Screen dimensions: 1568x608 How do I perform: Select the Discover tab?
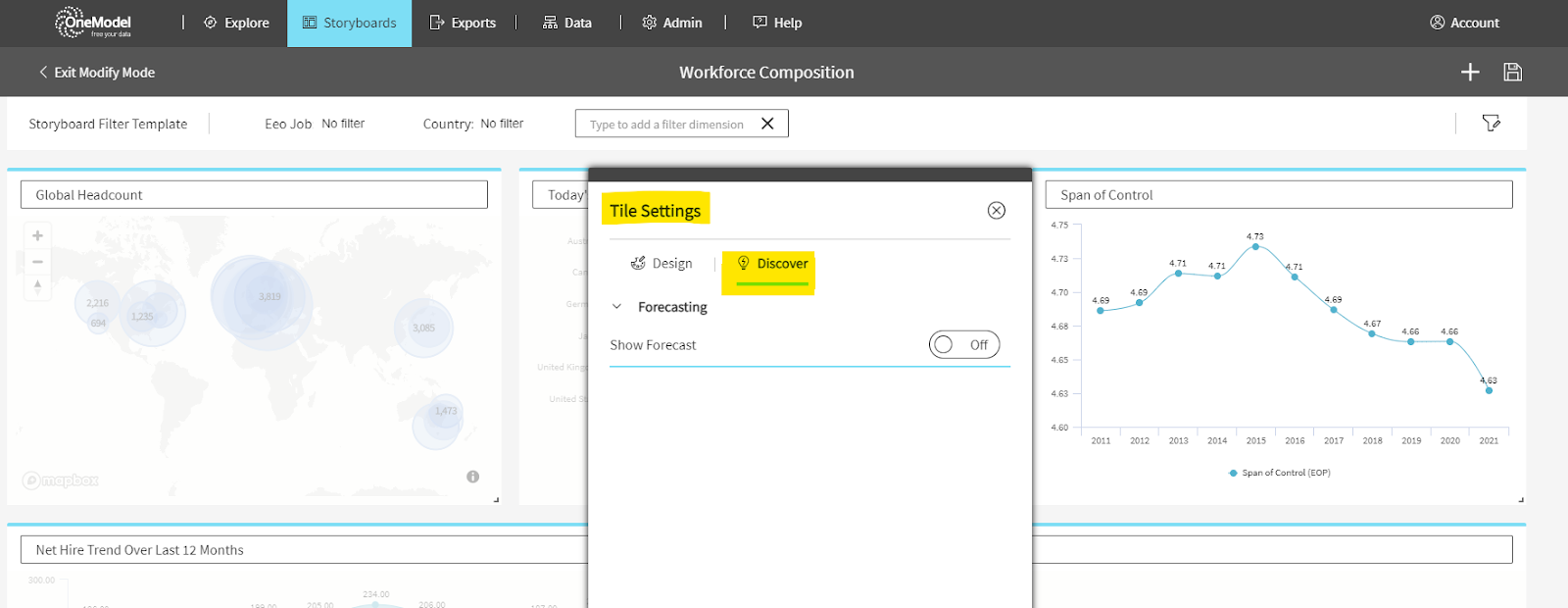772,264
